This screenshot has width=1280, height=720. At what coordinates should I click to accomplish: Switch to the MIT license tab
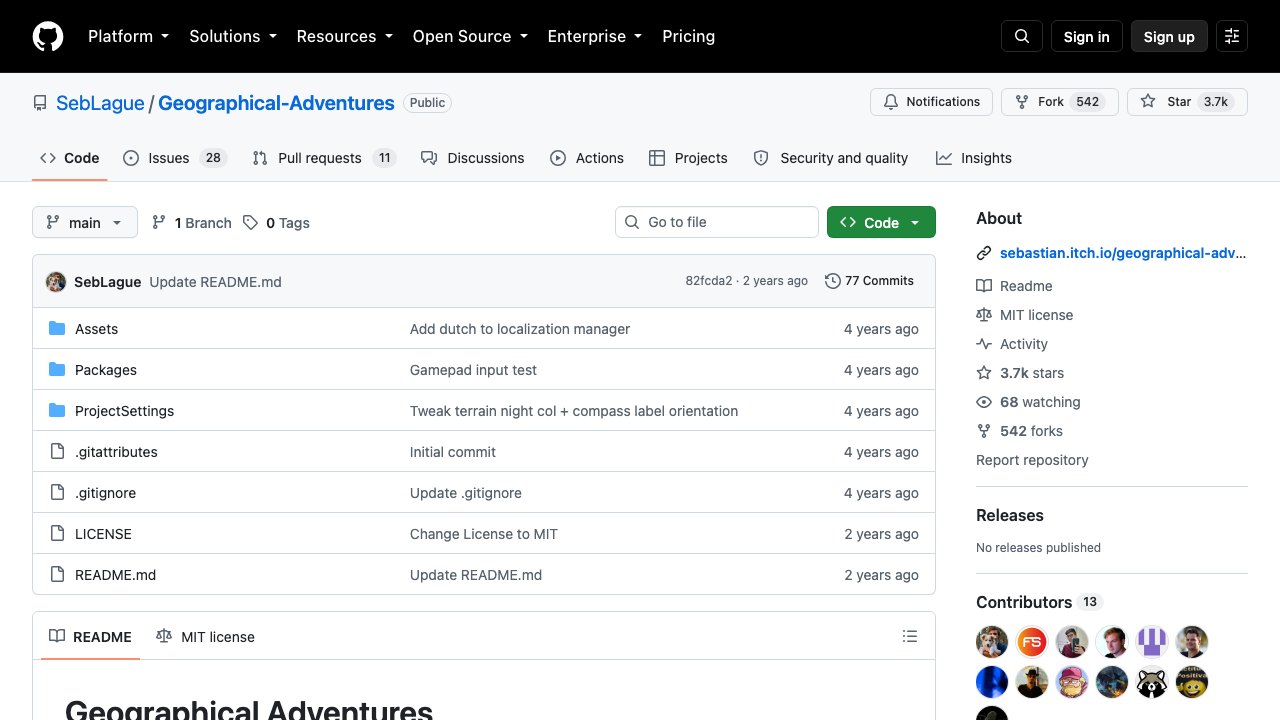tap(206, 636)
